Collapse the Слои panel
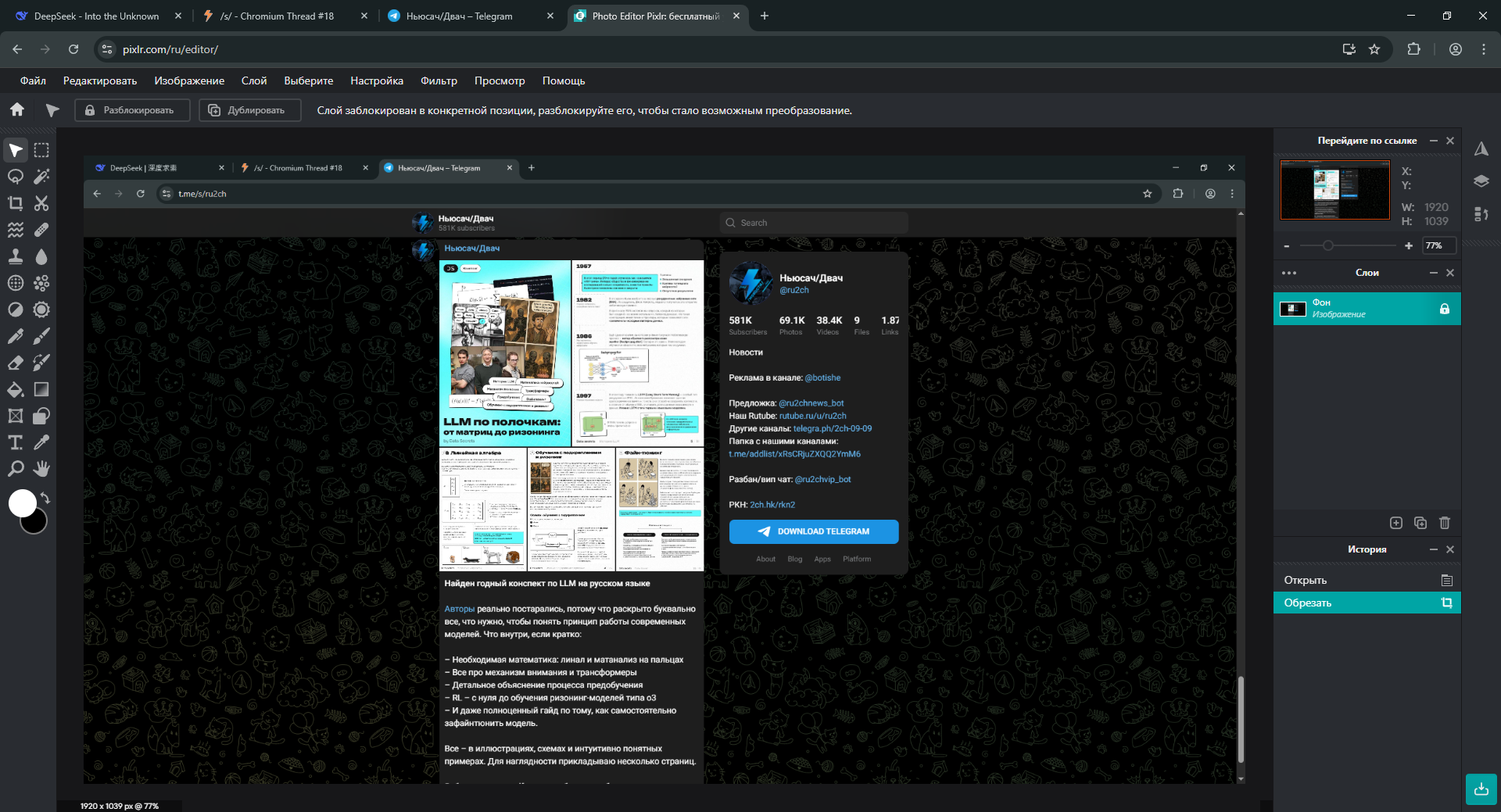The height and width of the screenshot is (812, 1501). pos(1434,273)
